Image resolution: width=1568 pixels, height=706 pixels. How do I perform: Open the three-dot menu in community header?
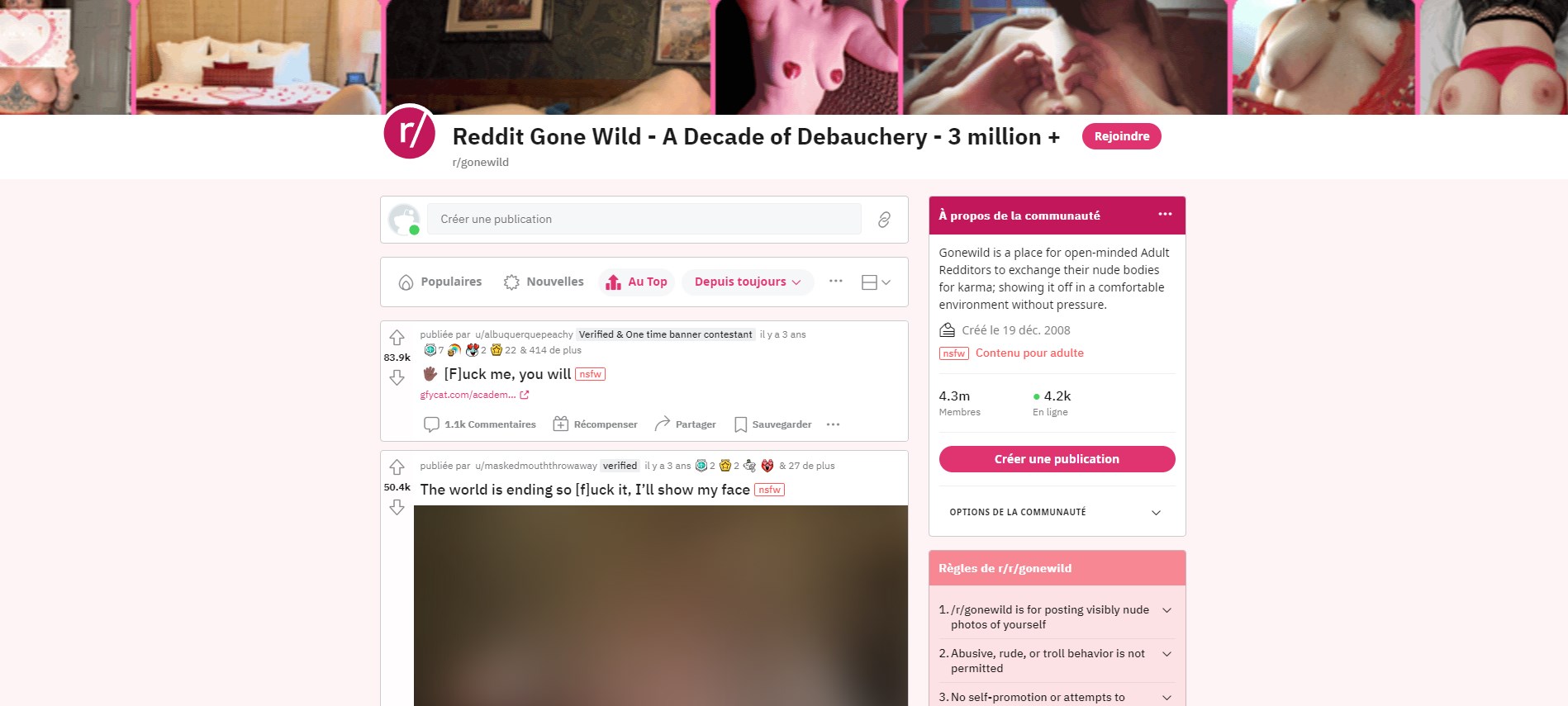point(1165,215)
